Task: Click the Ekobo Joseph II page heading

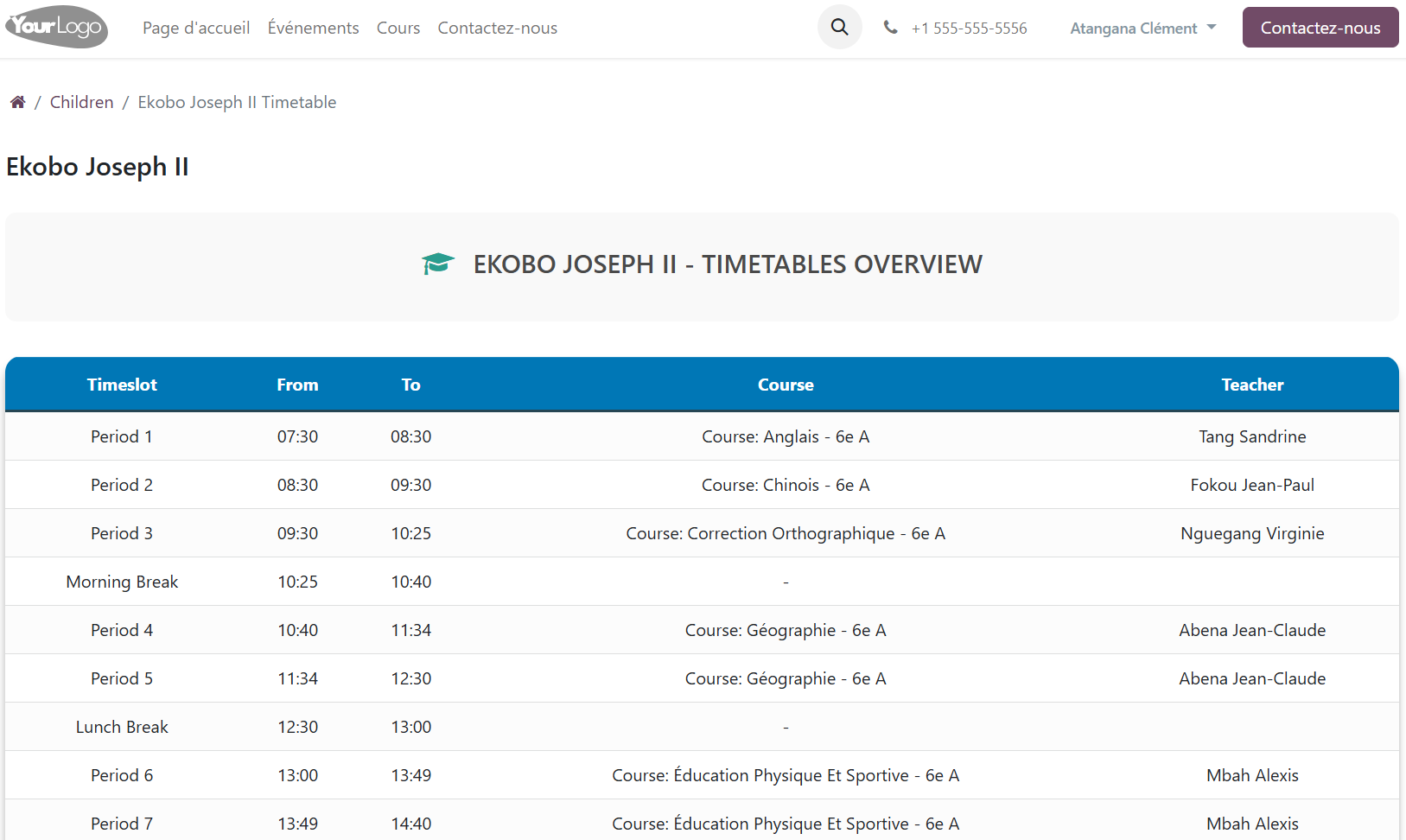Action: pos(97,166)
